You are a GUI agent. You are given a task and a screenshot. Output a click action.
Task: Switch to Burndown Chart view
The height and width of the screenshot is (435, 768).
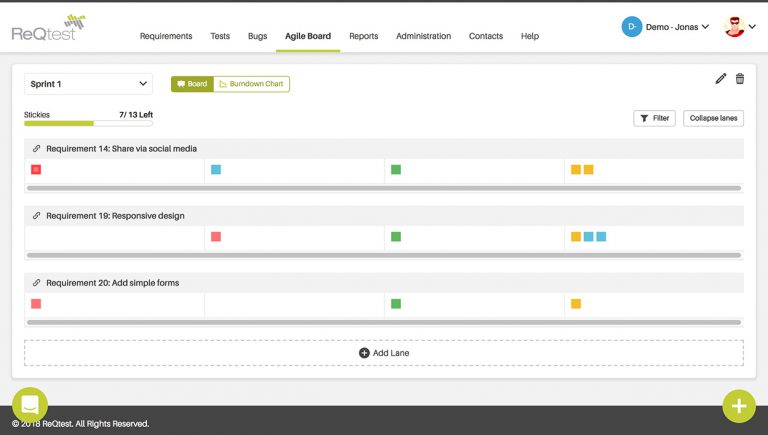(252, 84)
